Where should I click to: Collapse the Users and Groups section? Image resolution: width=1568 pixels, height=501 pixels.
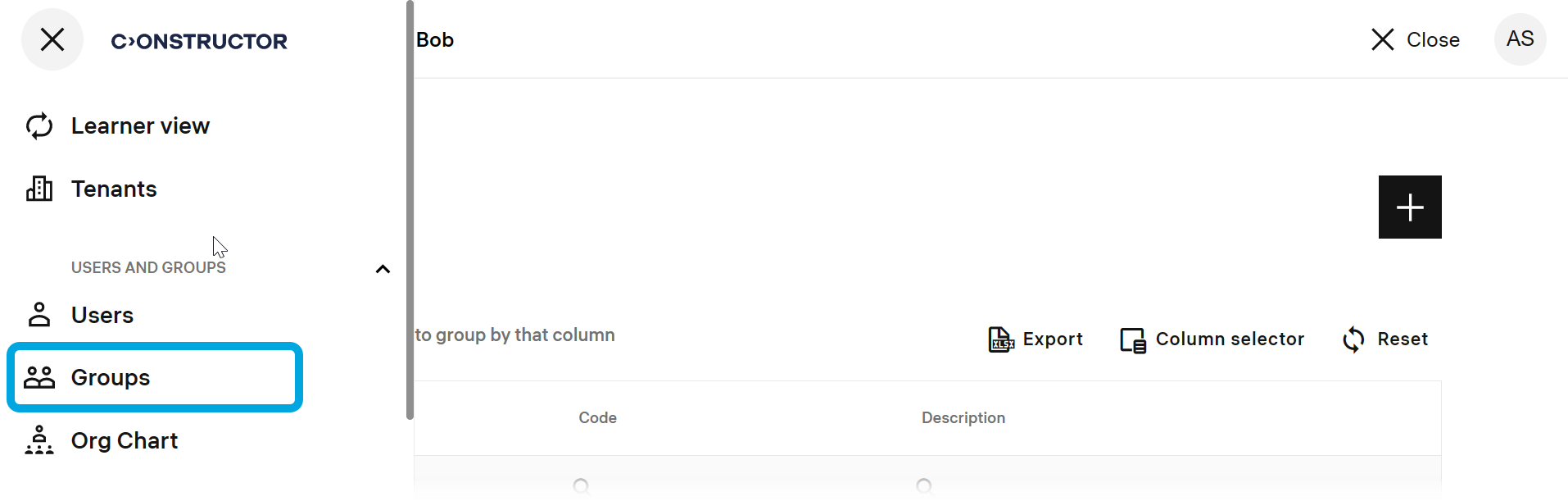pyautogui.click(x=383, y=269)
